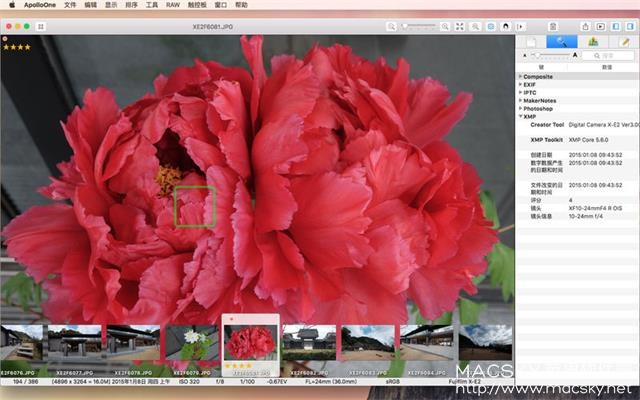Image resolution: width=640 pixels, height=400 pixels.
Task: Click the slide panel arrow icon
Action: click(520, 27)
